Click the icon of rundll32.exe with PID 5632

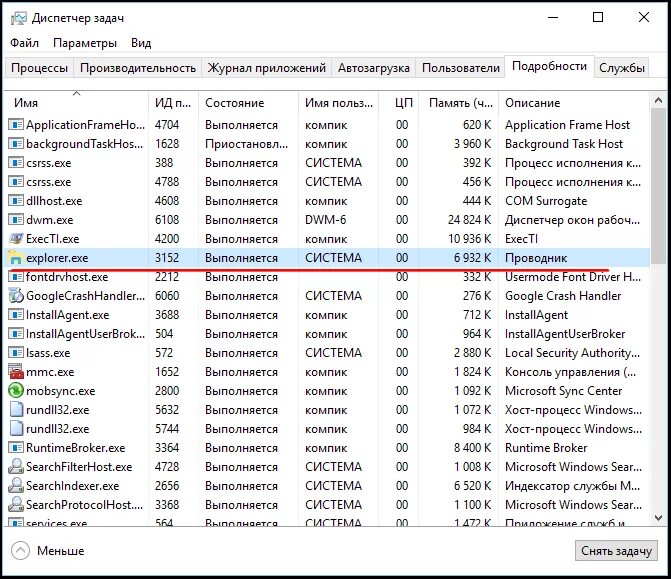[x=16, y=410]
